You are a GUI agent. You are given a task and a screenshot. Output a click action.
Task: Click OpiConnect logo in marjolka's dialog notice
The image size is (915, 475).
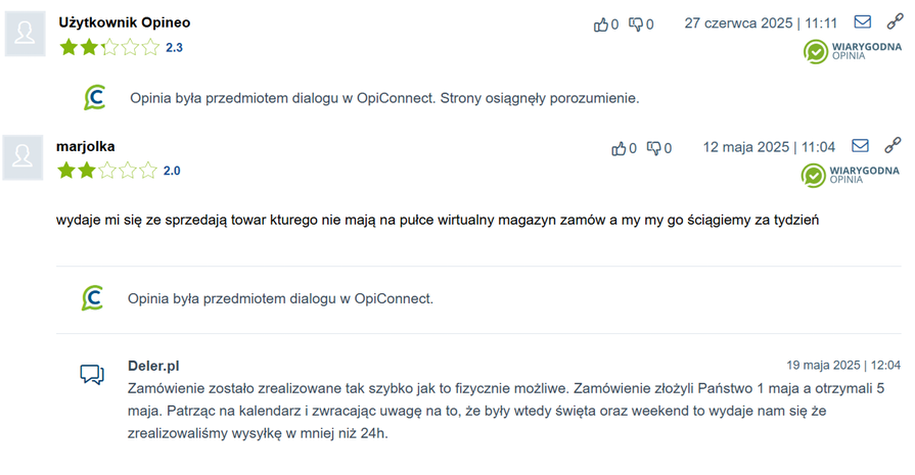(x=93, y=298)
